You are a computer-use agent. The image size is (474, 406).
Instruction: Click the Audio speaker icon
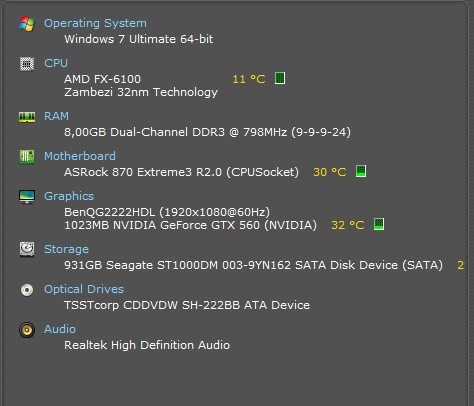(x=27, y=330)
